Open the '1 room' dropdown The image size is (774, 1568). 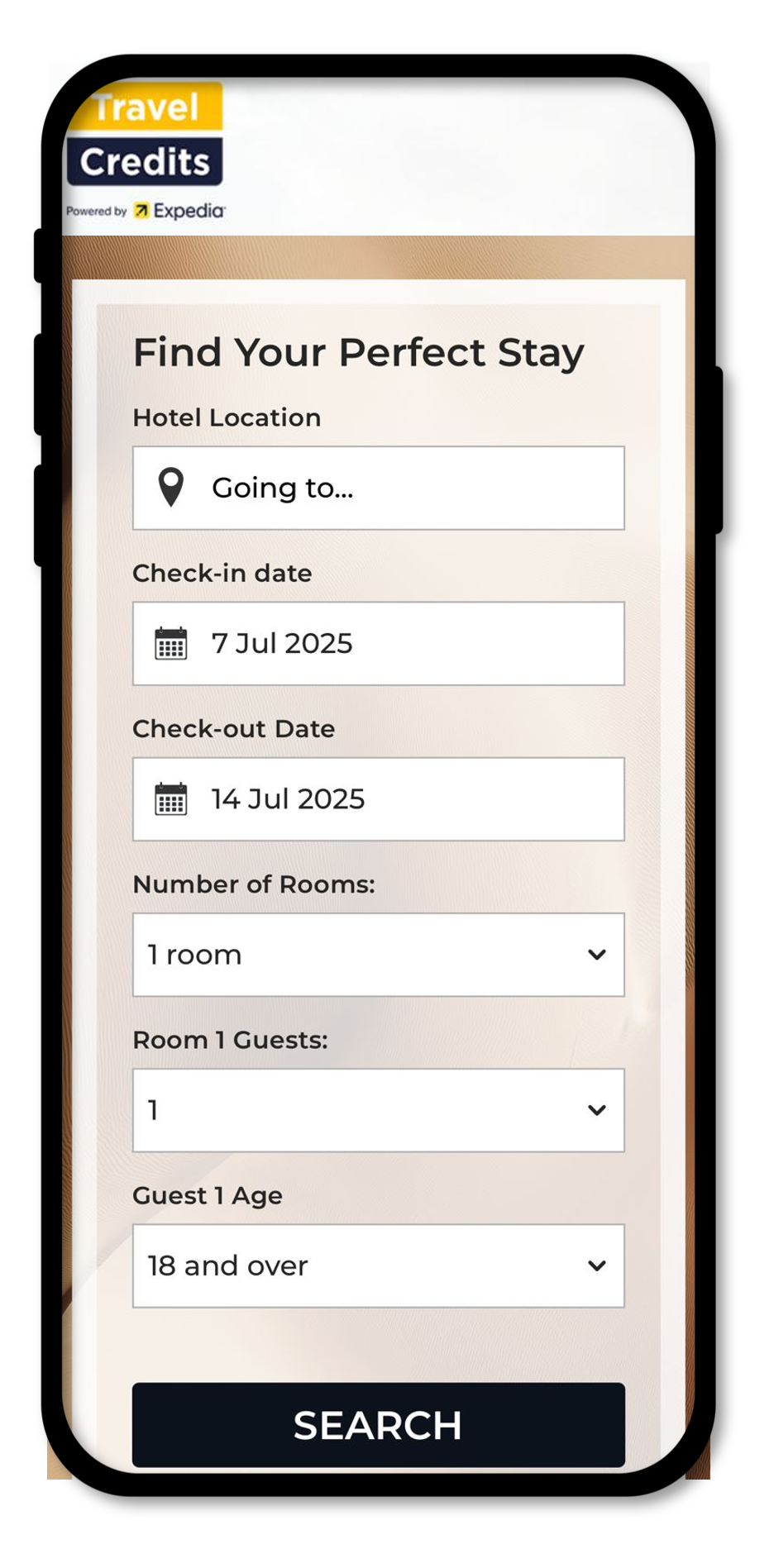(x=379, y=955)
